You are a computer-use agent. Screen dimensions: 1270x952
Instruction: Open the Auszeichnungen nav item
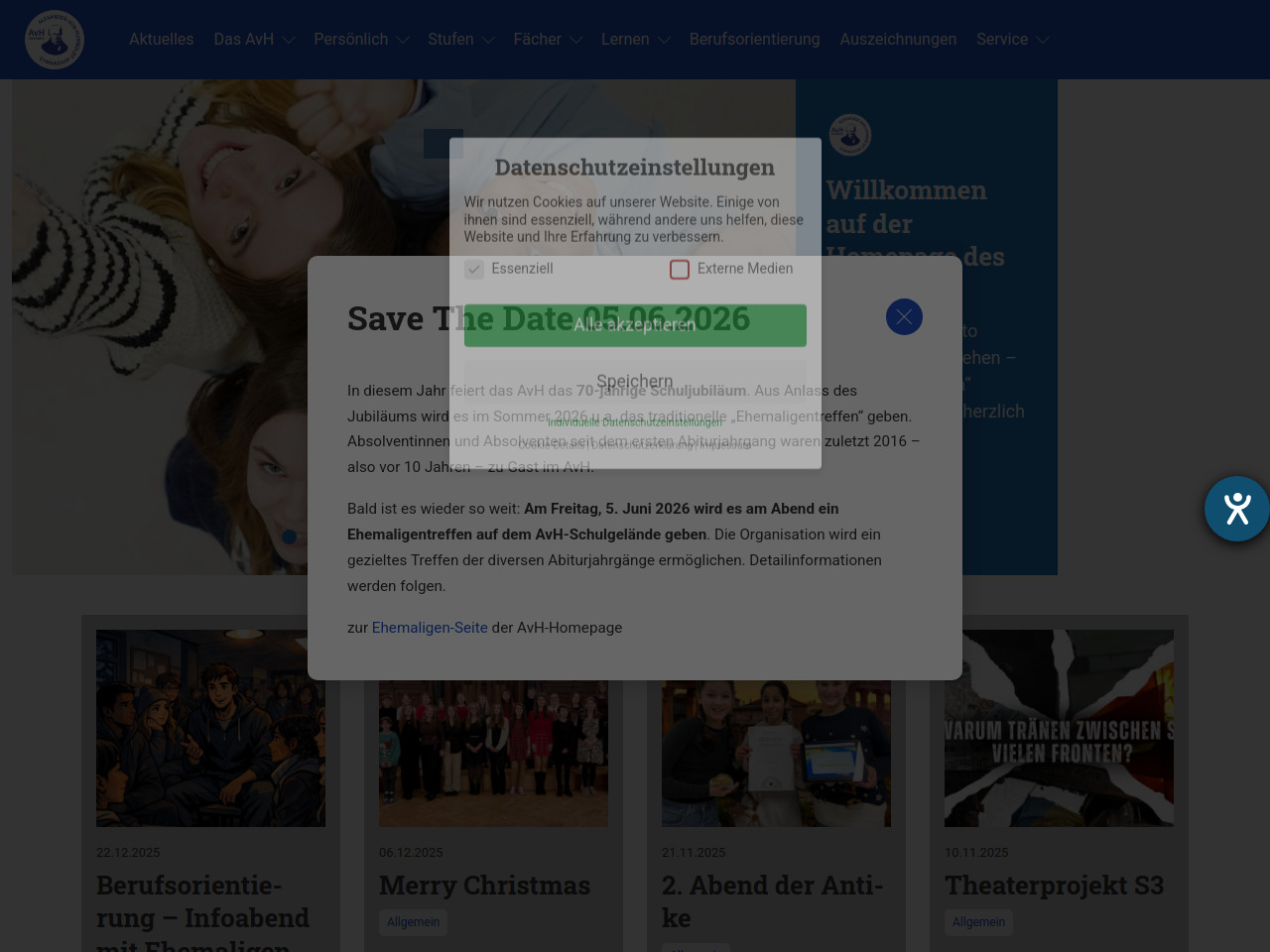[x=898, y=40]
